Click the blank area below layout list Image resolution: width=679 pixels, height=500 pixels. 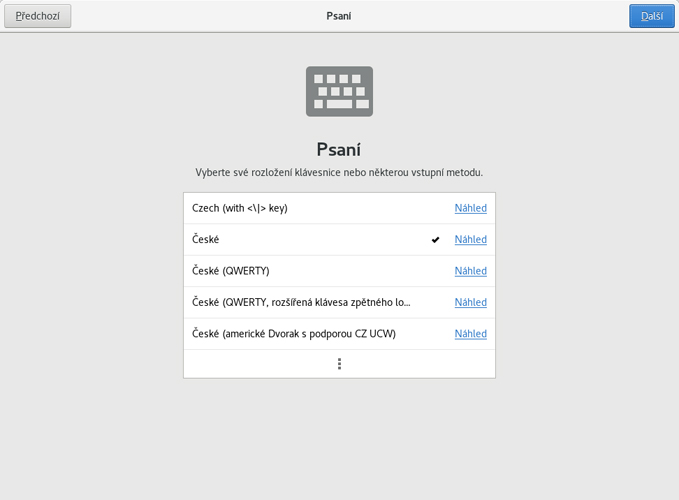[339, 437]
